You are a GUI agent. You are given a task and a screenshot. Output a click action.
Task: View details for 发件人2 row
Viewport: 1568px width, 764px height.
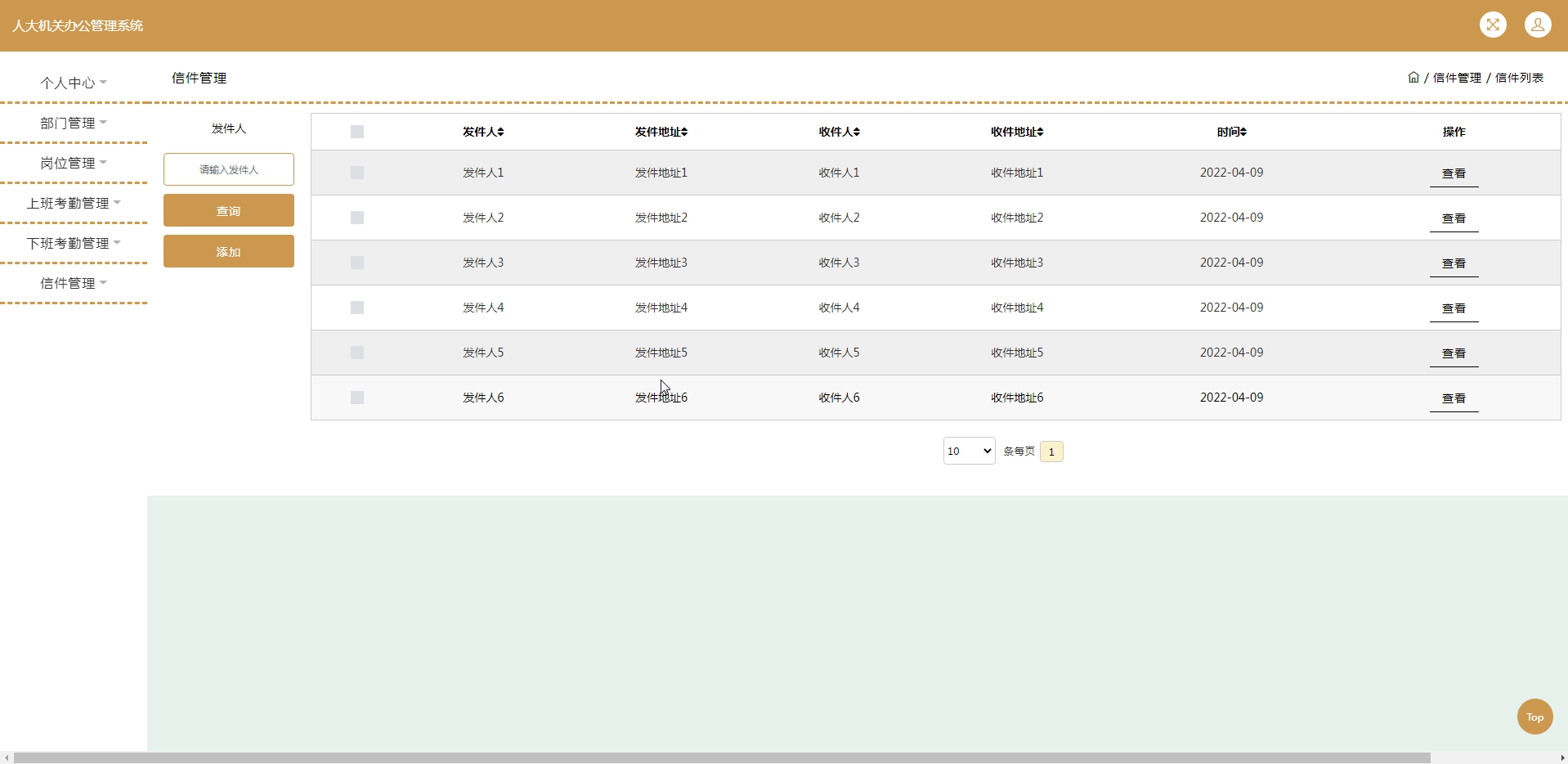click(x=1454, y=218)
